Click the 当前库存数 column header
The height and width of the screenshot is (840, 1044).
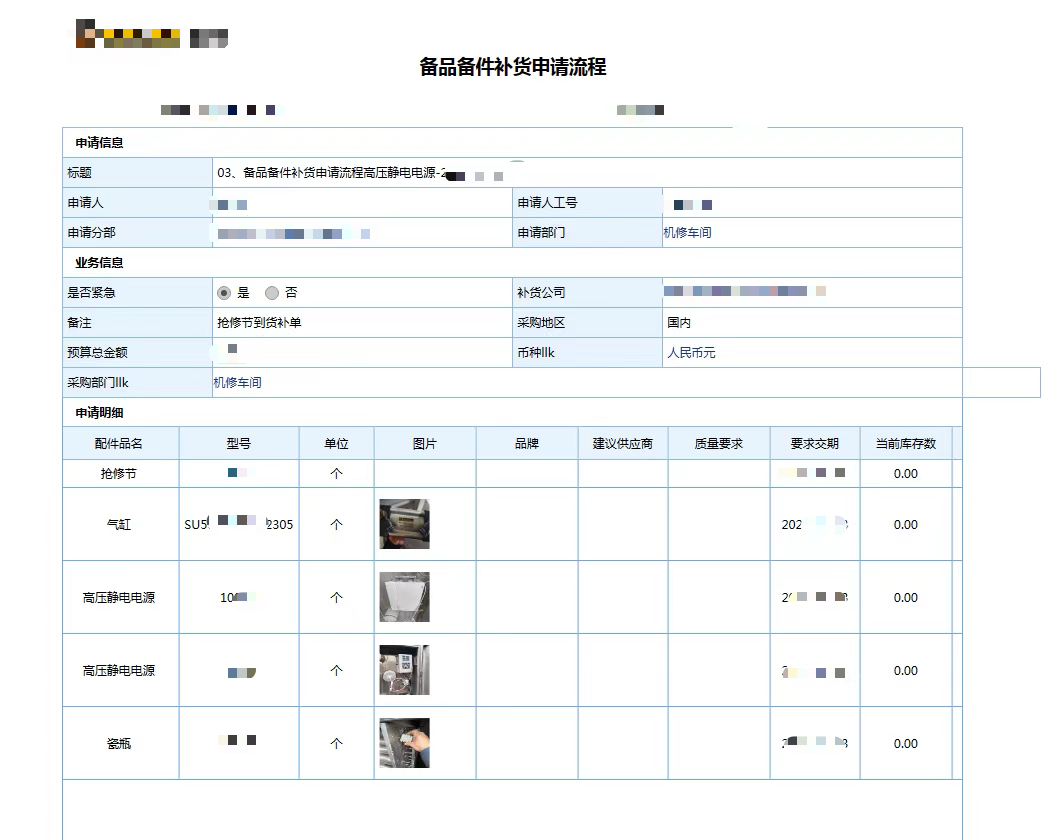[906, 444]
